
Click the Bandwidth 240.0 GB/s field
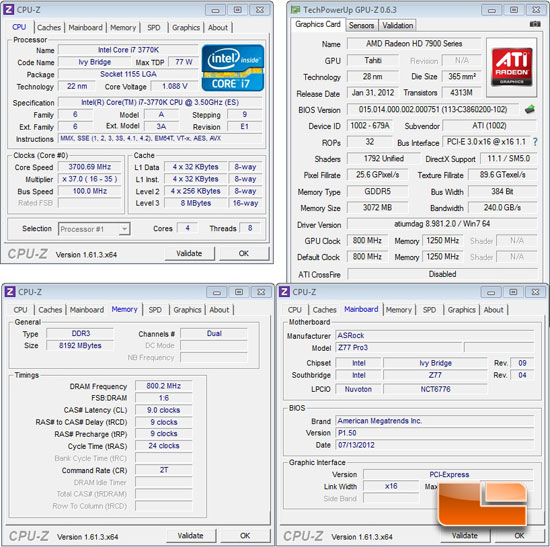pyautogui.click(x=502, y=208)
